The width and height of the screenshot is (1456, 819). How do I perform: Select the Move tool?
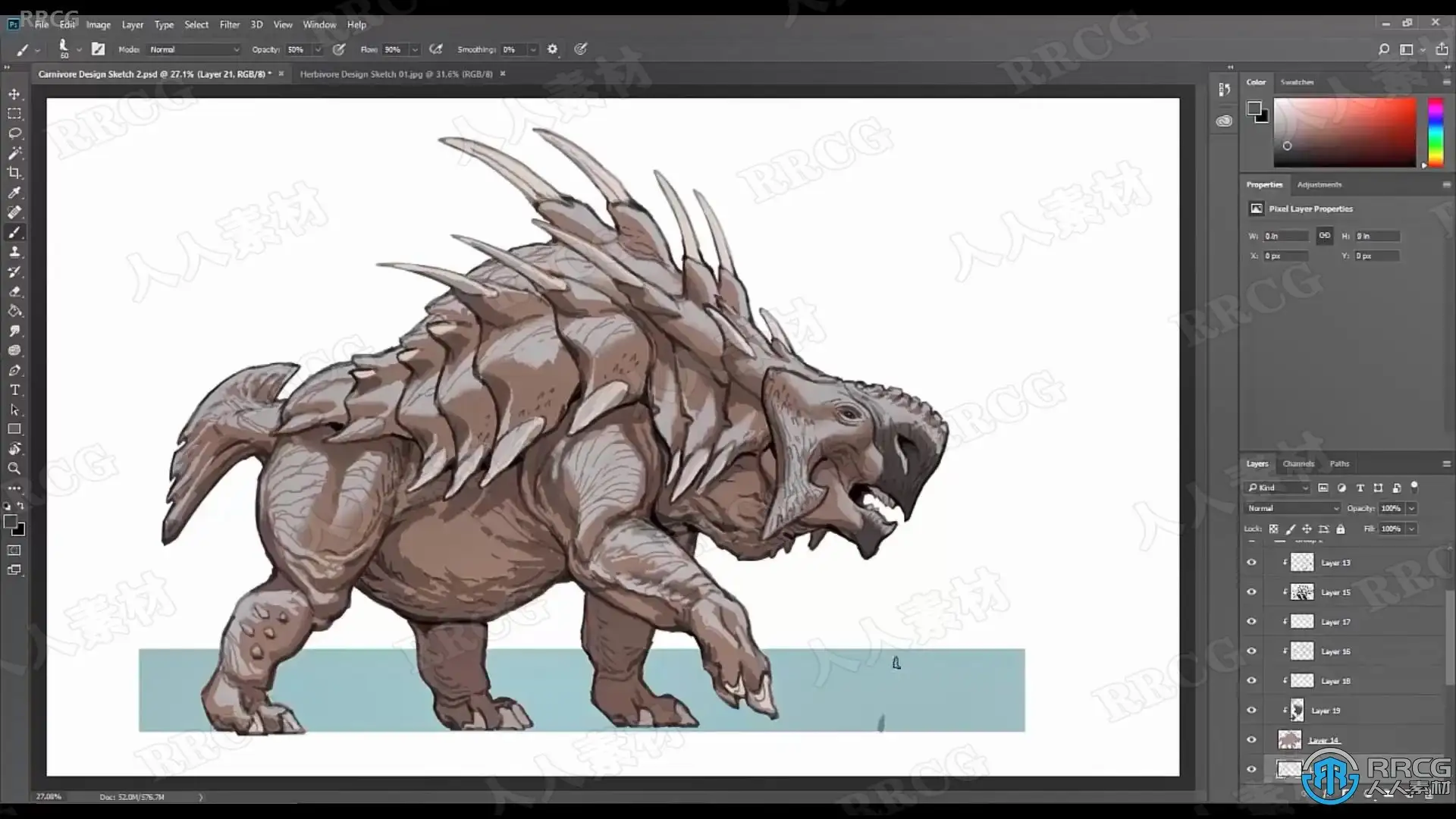[x=14, y=94]
